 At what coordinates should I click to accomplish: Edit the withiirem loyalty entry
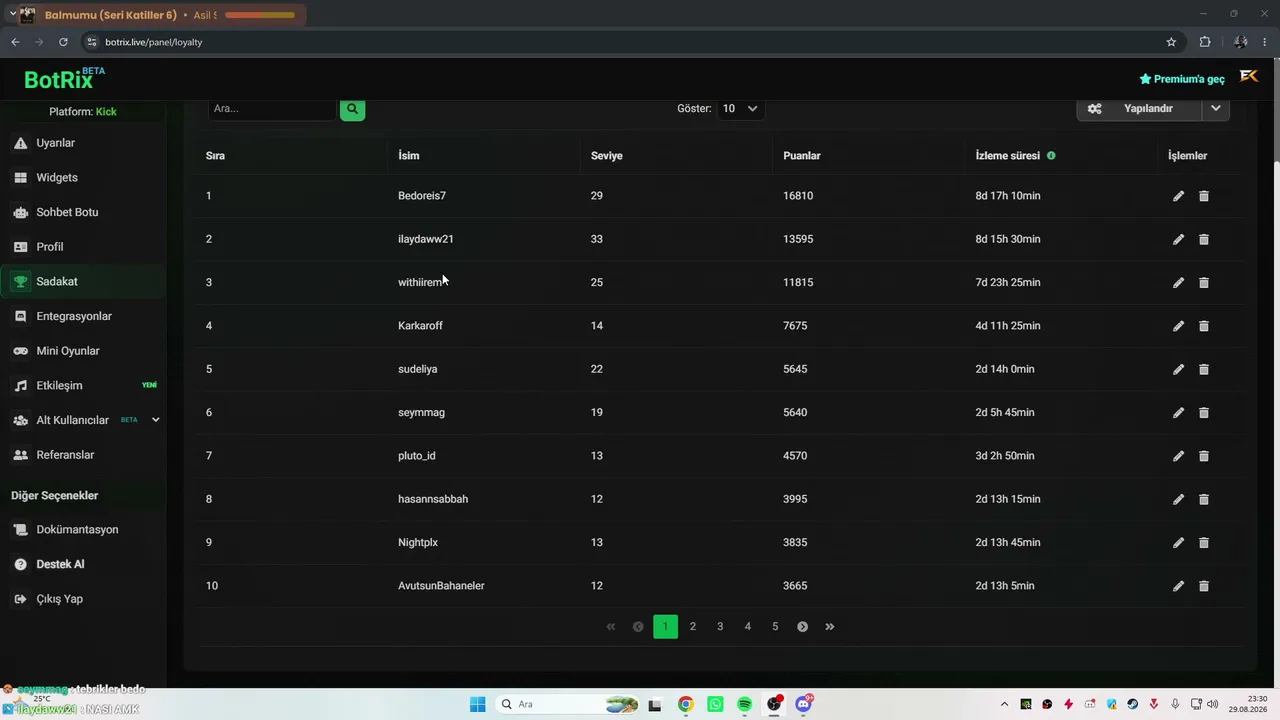click(1178, 282)
